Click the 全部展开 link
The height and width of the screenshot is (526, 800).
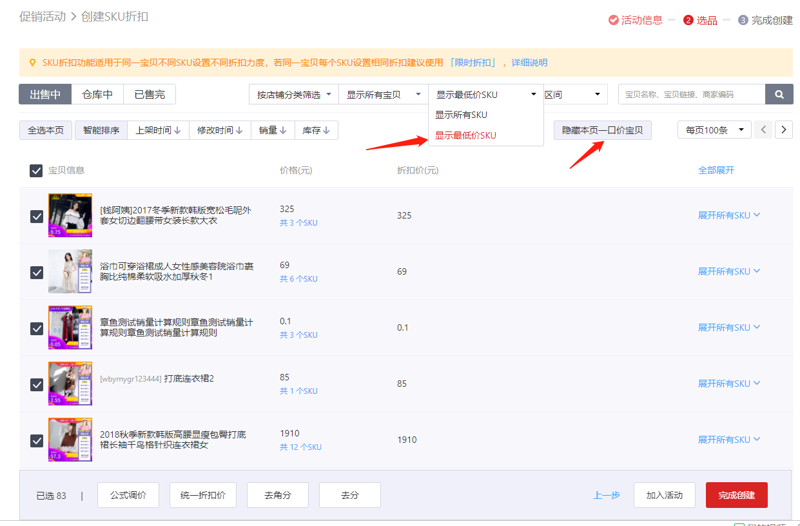(716, 170)
